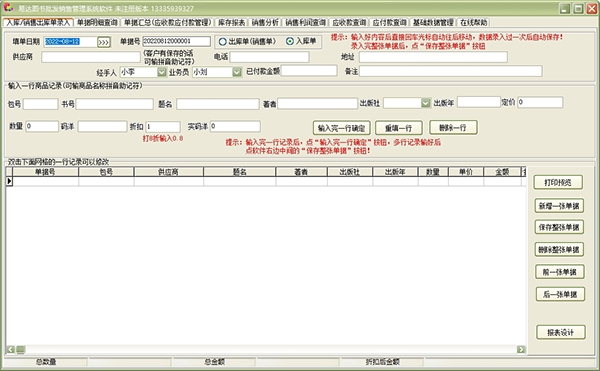
Task: Click the 打印预览 button
Action: (558, 182)
